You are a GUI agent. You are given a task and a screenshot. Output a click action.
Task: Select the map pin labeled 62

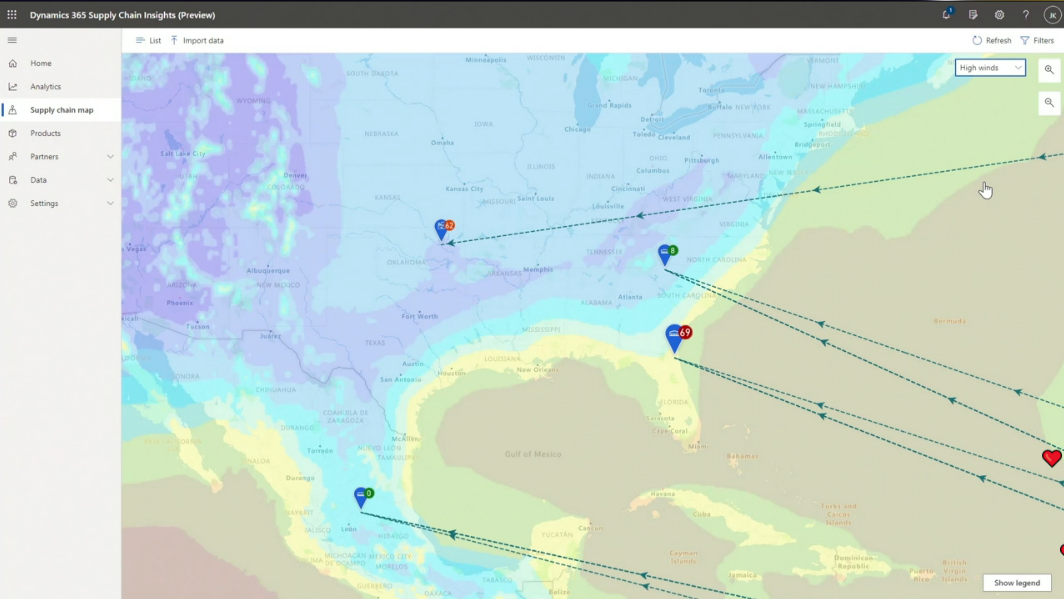pos(444,229)
